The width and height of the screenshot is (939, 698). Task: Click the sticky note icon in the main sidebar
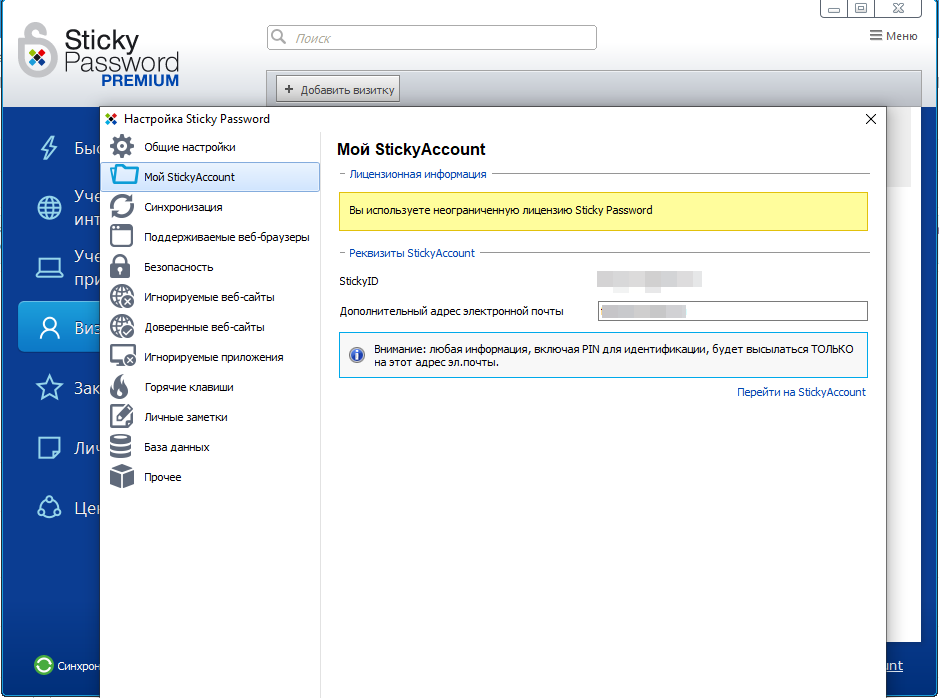(x=49, y=447)
